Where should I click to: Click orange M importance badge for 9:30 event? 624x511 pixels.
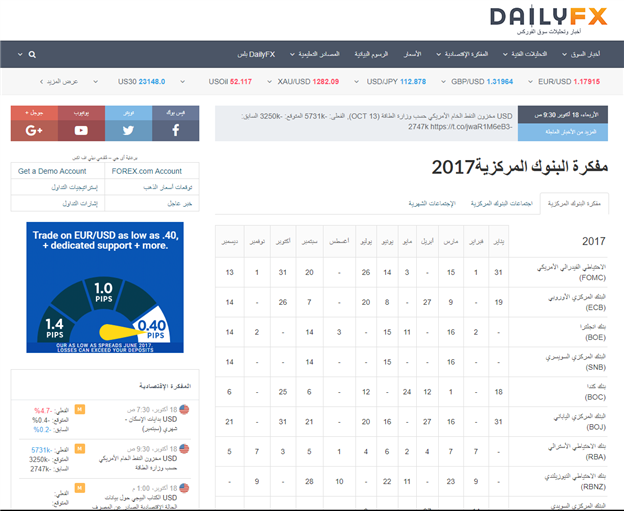[80, 449]
